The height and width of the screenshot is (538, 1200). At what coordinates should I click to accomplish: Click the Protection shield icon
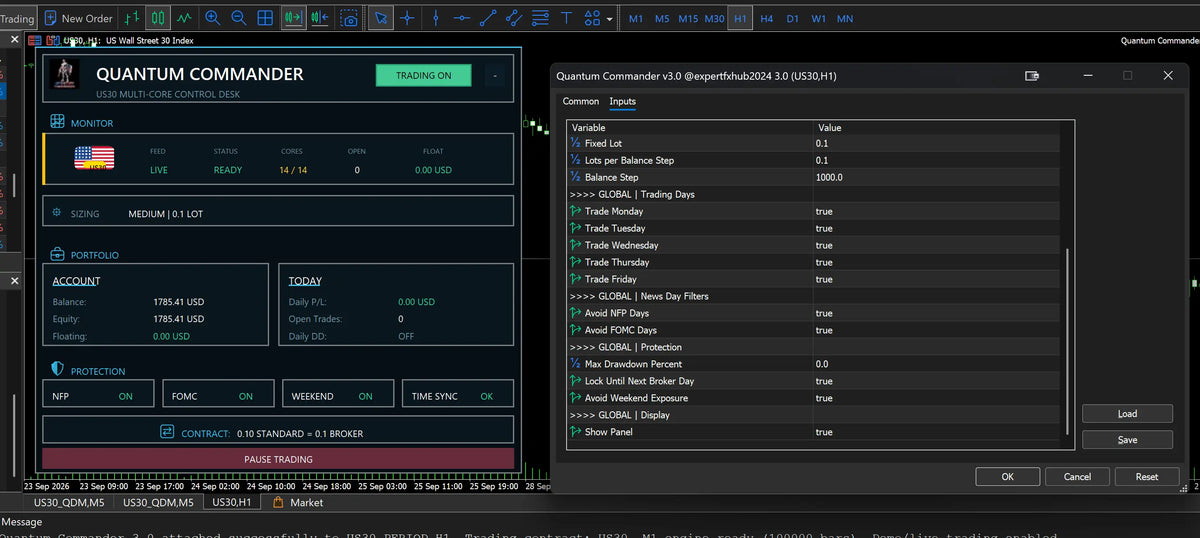[57, 369]
